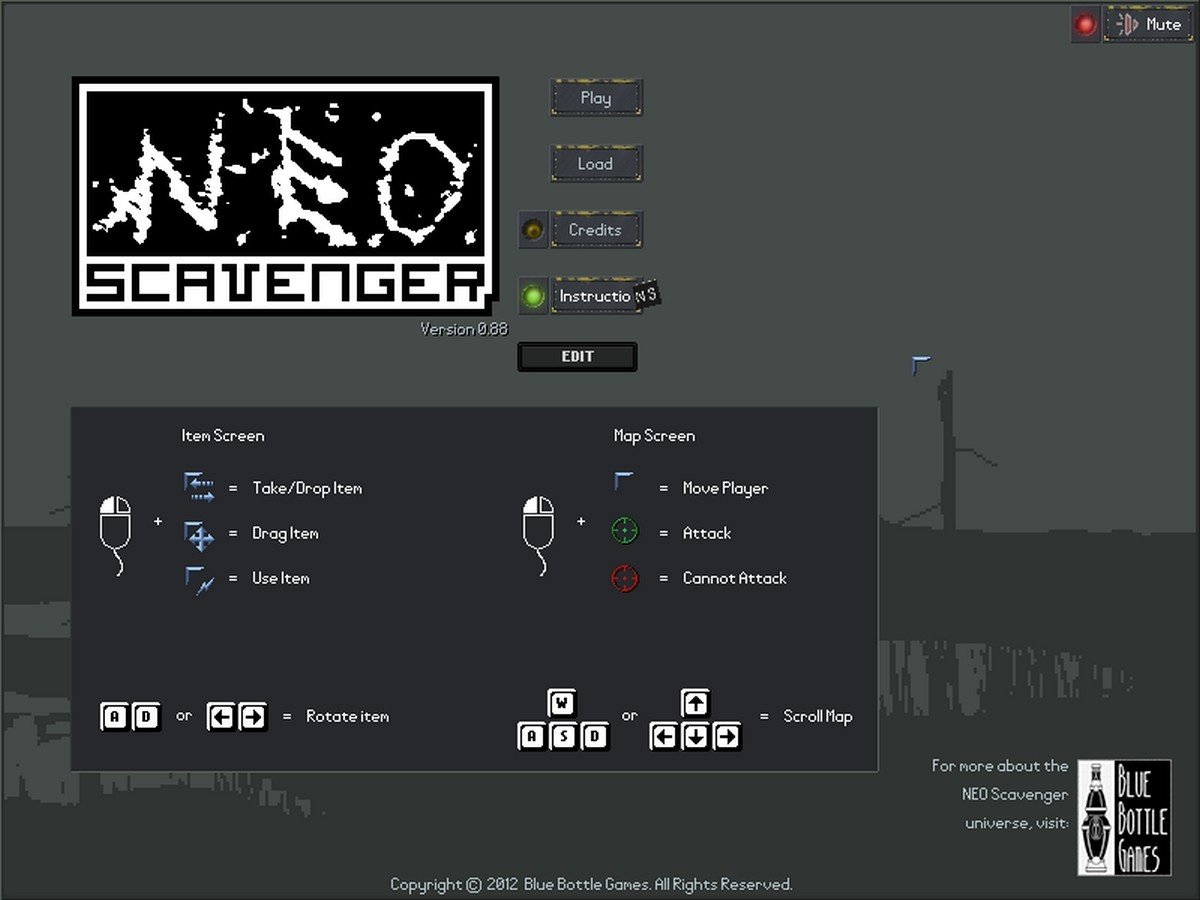Image resolution: width=1200 pixels, height=900 pixels.
Task: Click the Blue Bottle Games logo
Action: 1125,822
